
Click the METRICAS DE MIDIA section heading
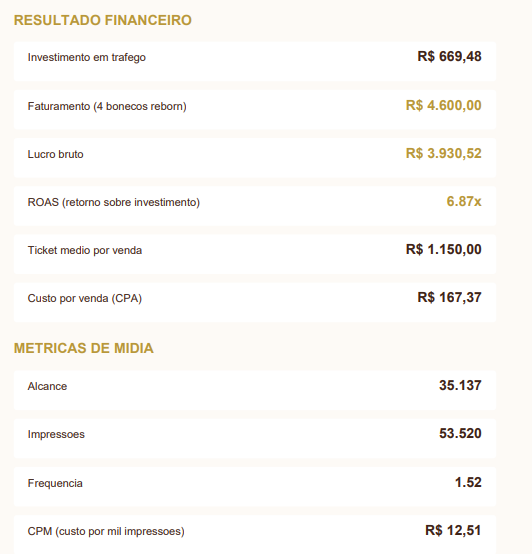84,348
